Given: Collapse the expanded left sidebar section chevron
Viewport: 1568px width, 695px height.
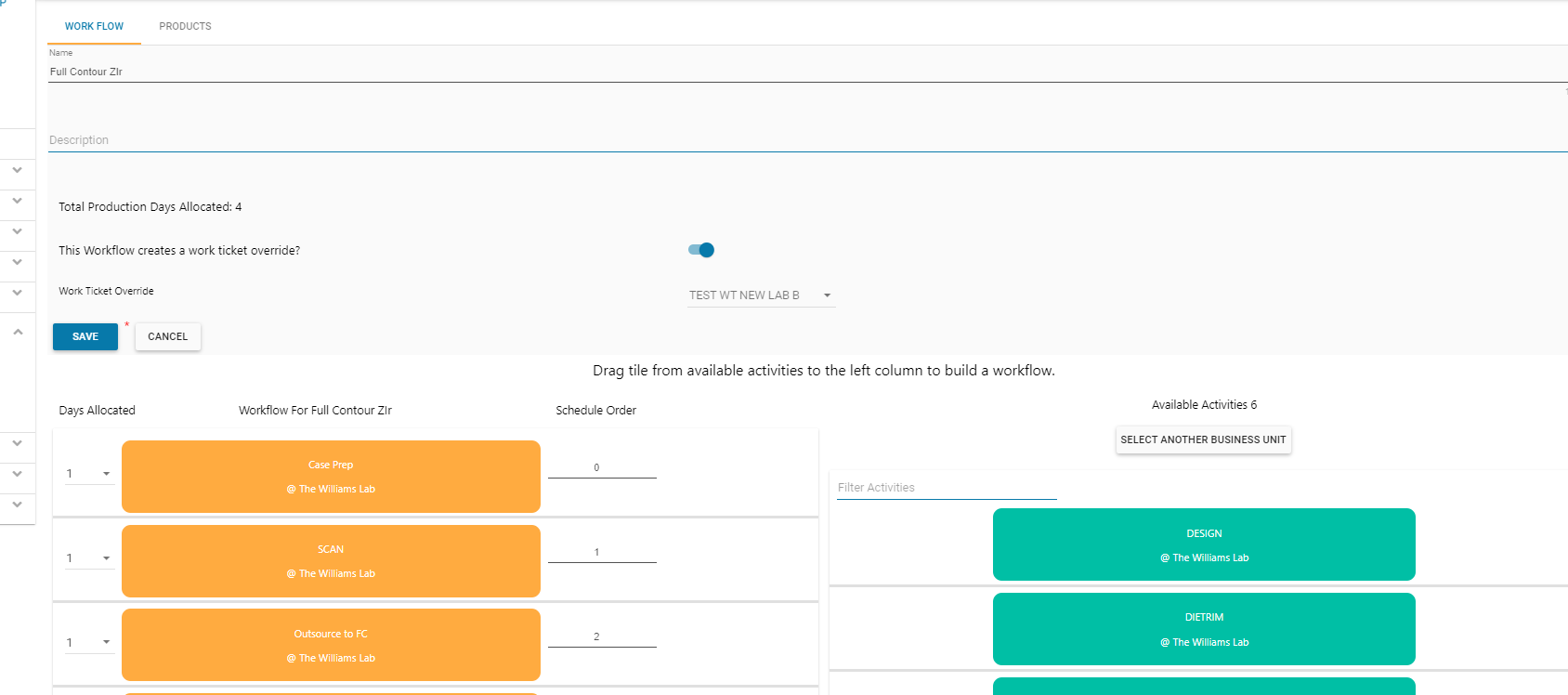Looking at the screenshot, I should pos(18,332).
